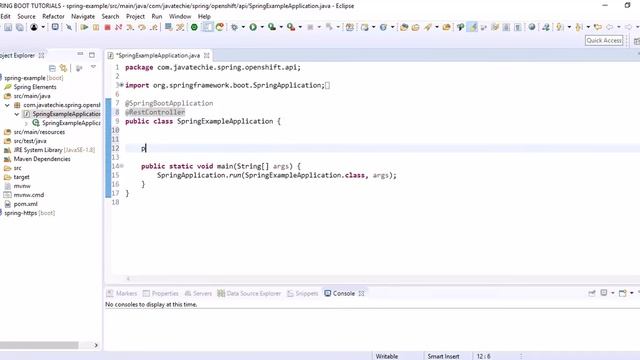Click the External Tools run icon
640x360 pixels.
tap(291, 27)
